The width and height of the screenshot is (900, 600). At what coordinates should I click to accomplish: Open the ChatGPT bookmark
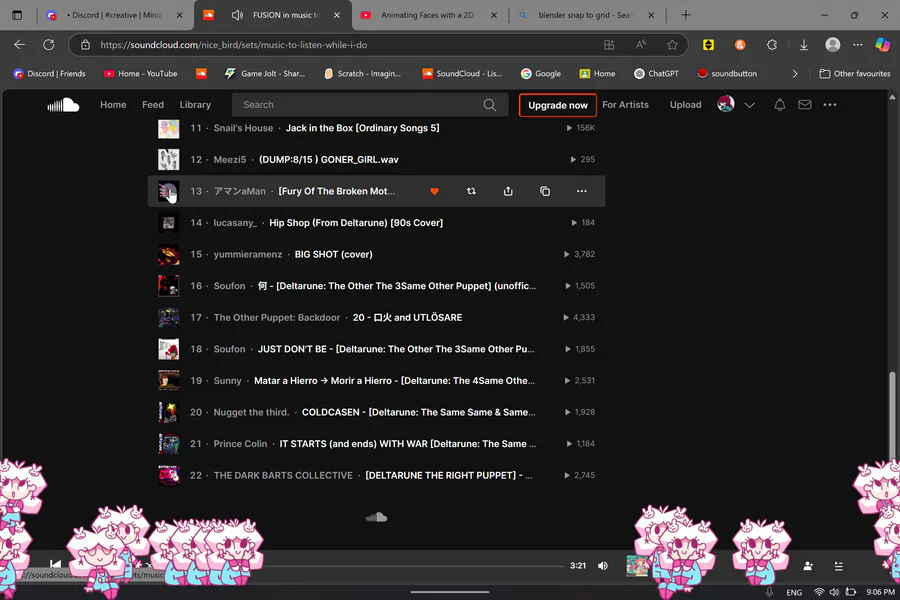click(656, 73)
